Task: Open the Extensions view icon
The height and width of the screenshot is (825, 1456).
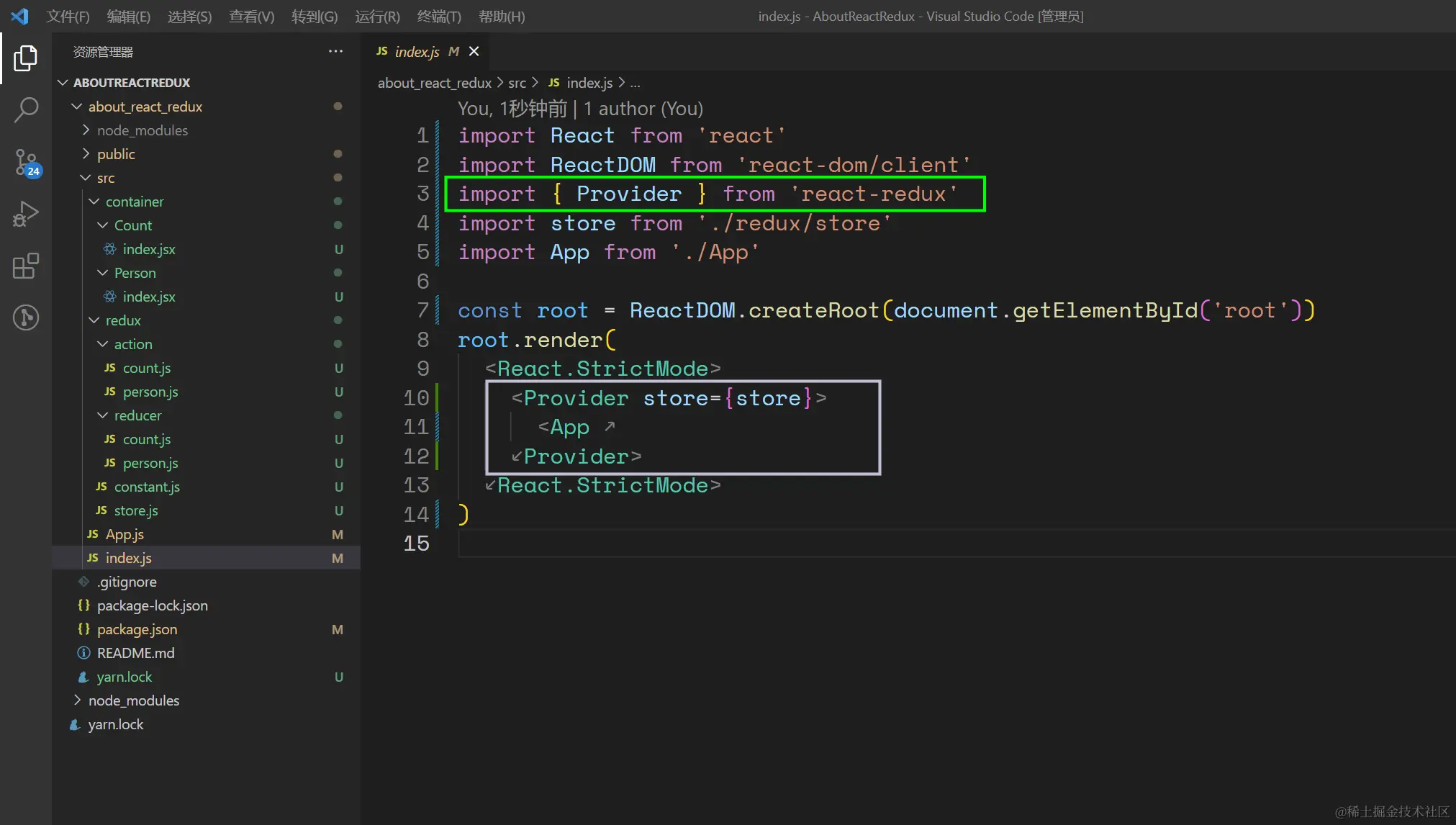Action: click(x=25, y=266)
